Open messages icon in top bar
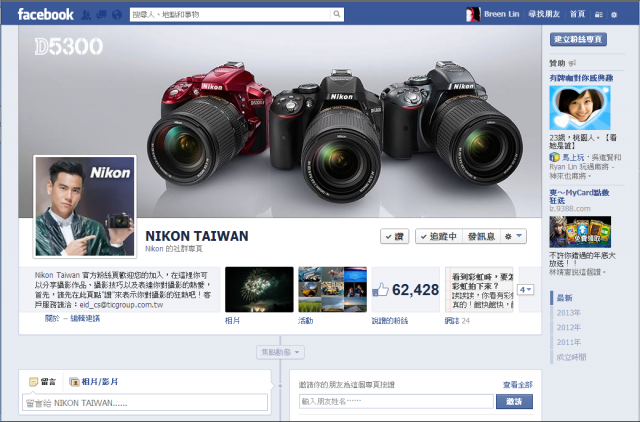The height and width of the screenshot is (422, 640). (x=101, y=15)
